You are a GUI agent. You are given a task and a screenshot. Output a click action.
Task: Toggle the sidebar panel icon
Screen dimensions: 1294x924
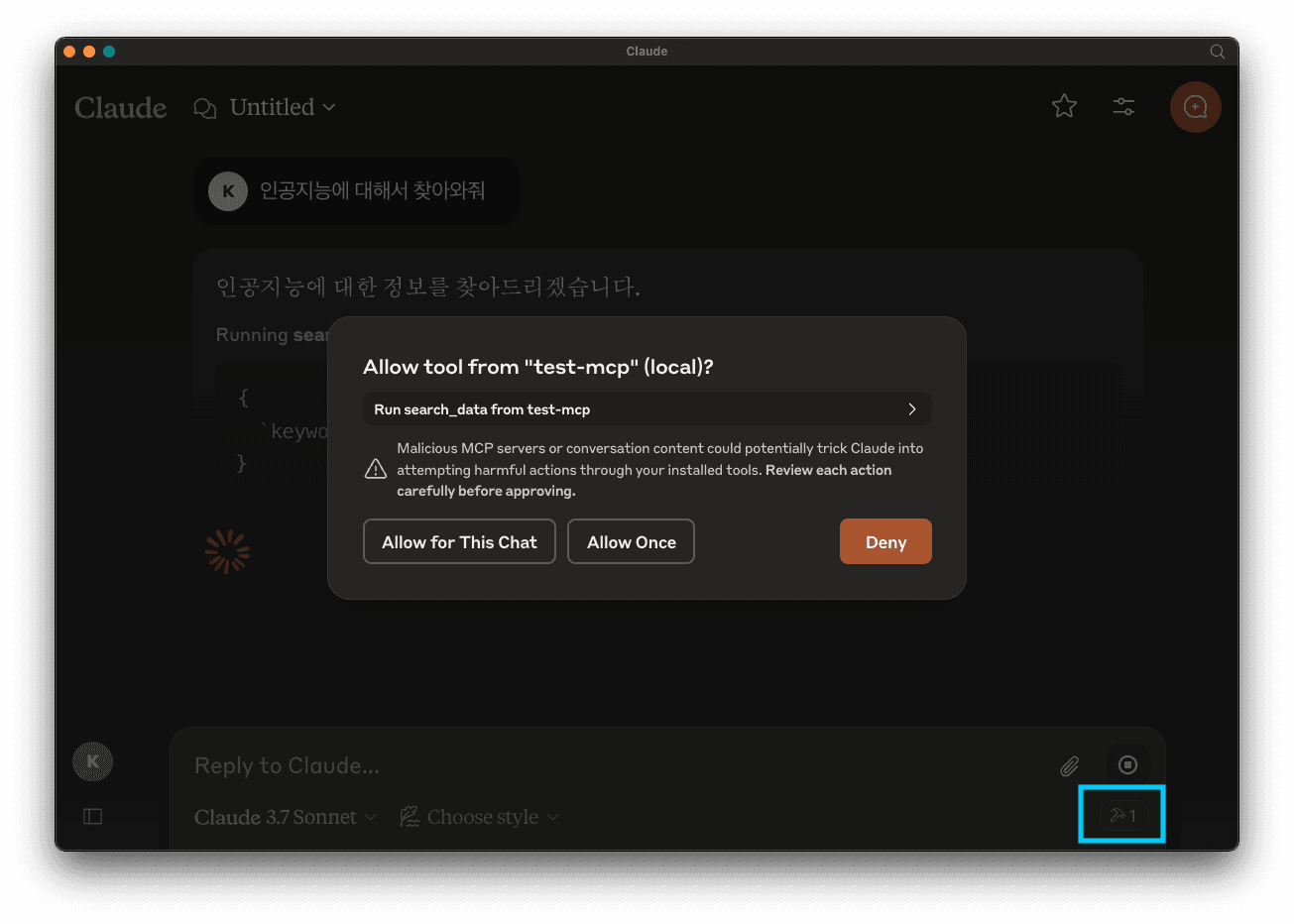pos(93,816)
